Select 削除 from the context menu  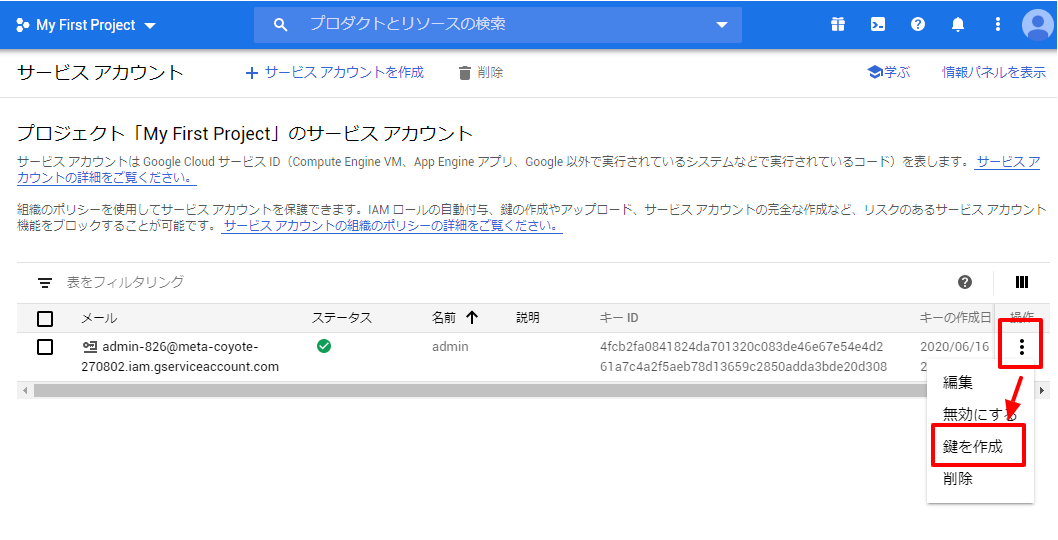(957, 479)
